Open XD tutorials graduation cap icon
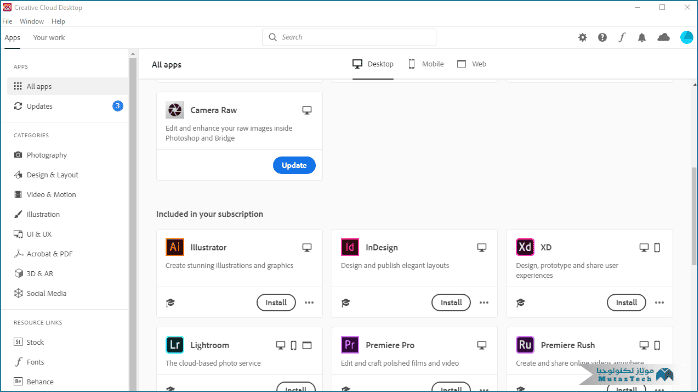This screenshot has height=392, width=698. pyautogui.click(x=520, y=303)
